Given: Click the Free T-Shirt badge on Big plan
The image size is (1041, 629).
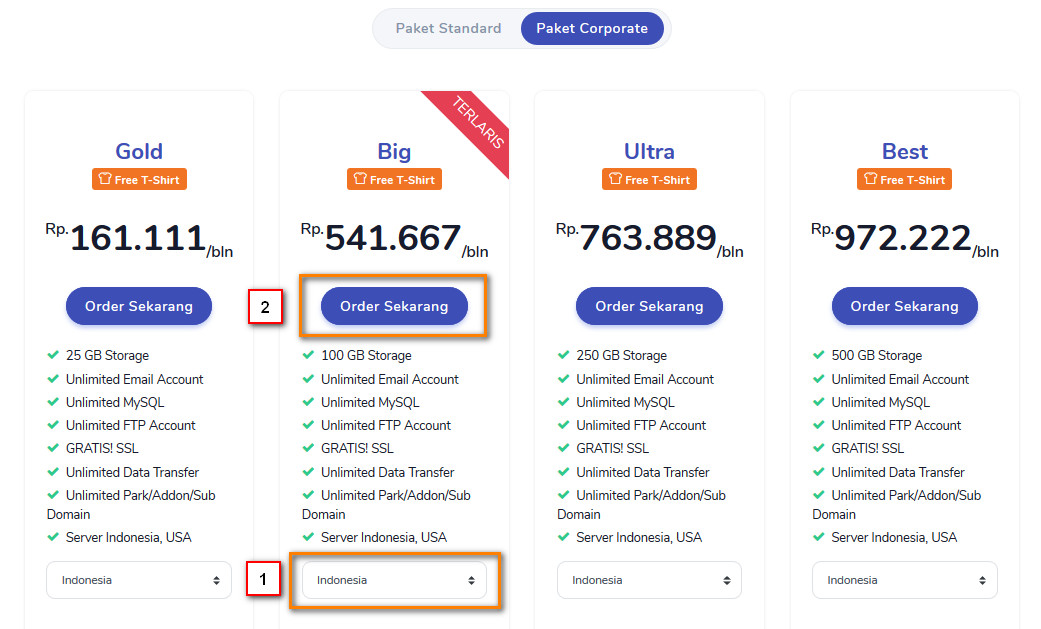Looking at the screenshot, I should 394,179.
